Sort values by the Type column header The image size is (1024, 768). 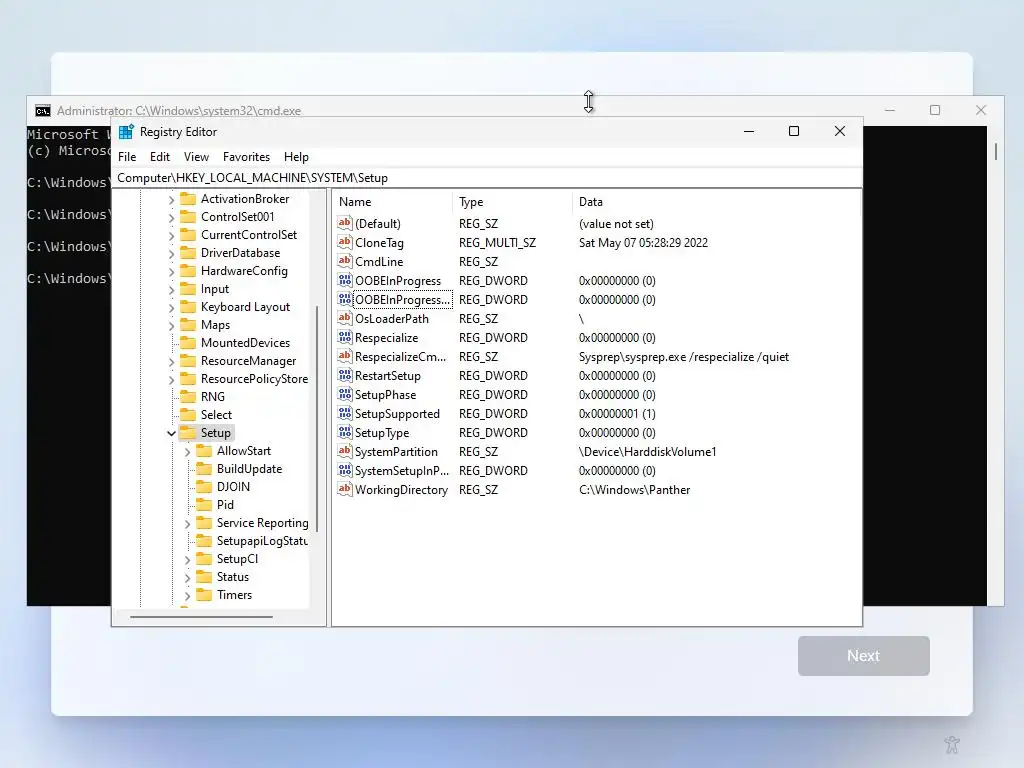point(511,202)
